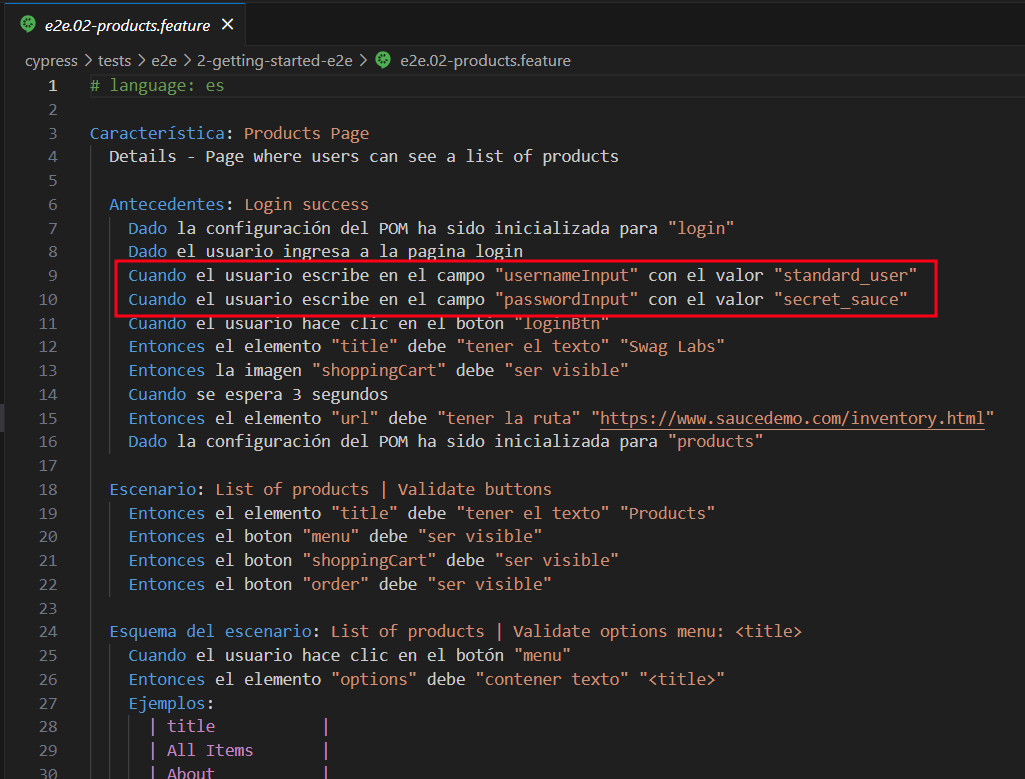Click line number 18 in the gutter
Image resolution: width=1025 pixels, height=779 pixels.
(48, 489)
